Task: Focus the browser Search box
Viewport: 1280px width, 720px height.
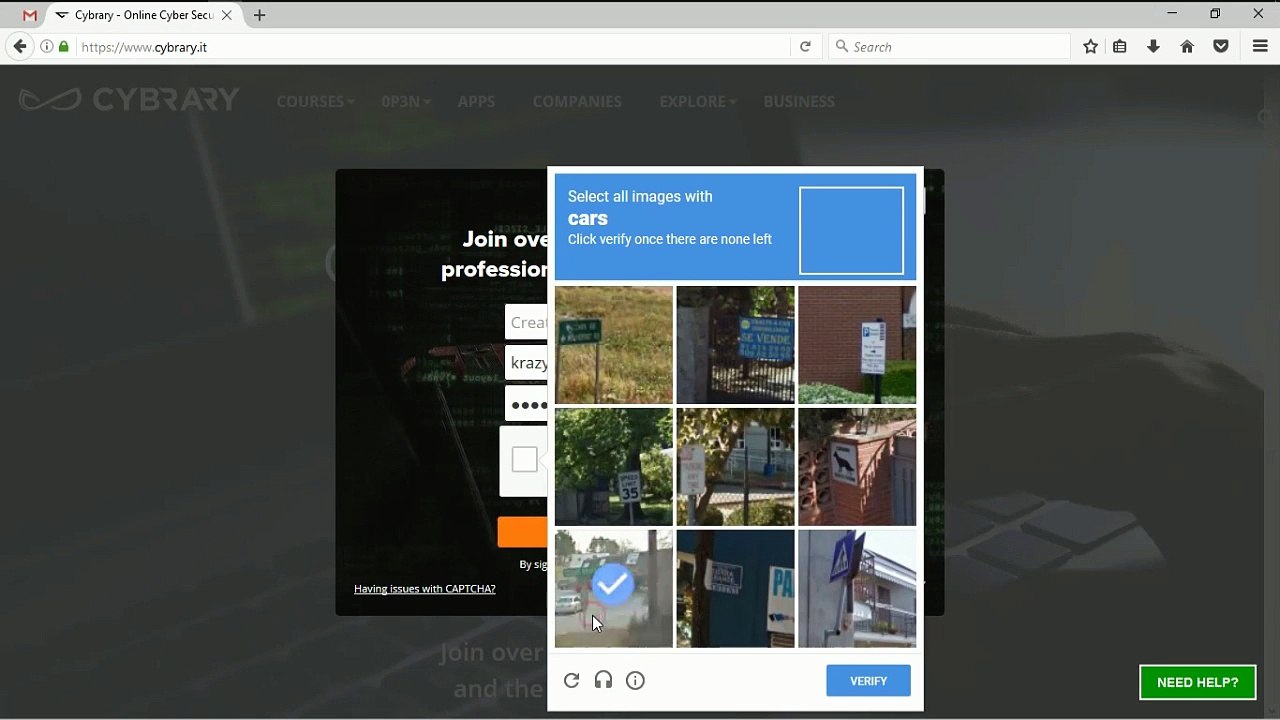Action: click(949, 47)
